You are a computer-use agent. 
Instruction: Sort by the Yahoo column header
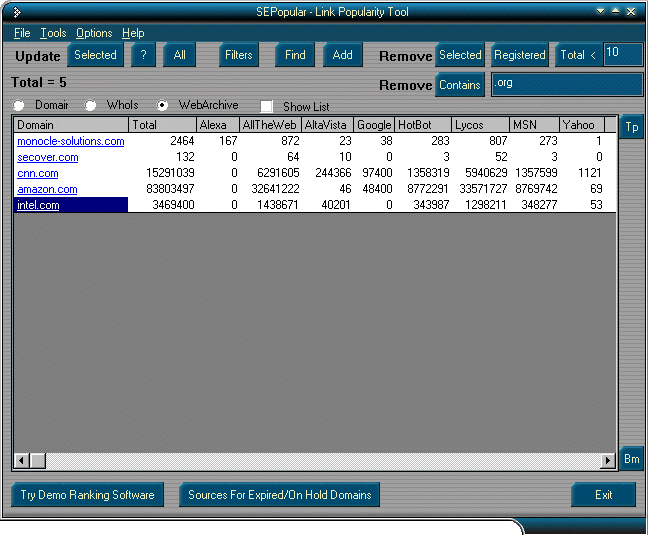click(582, 125)
